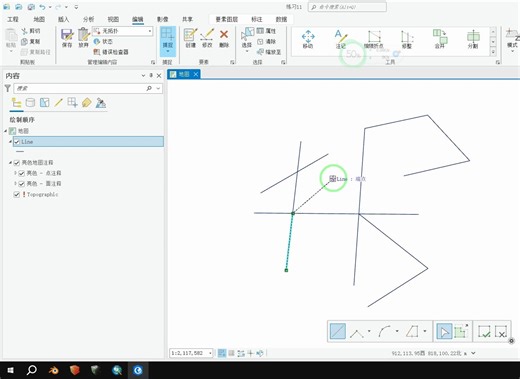This screenshot has height=379, width=520.
Task: Uncheck the 亮色 - 点注释 layer checkbox
Action: [22, 173]
